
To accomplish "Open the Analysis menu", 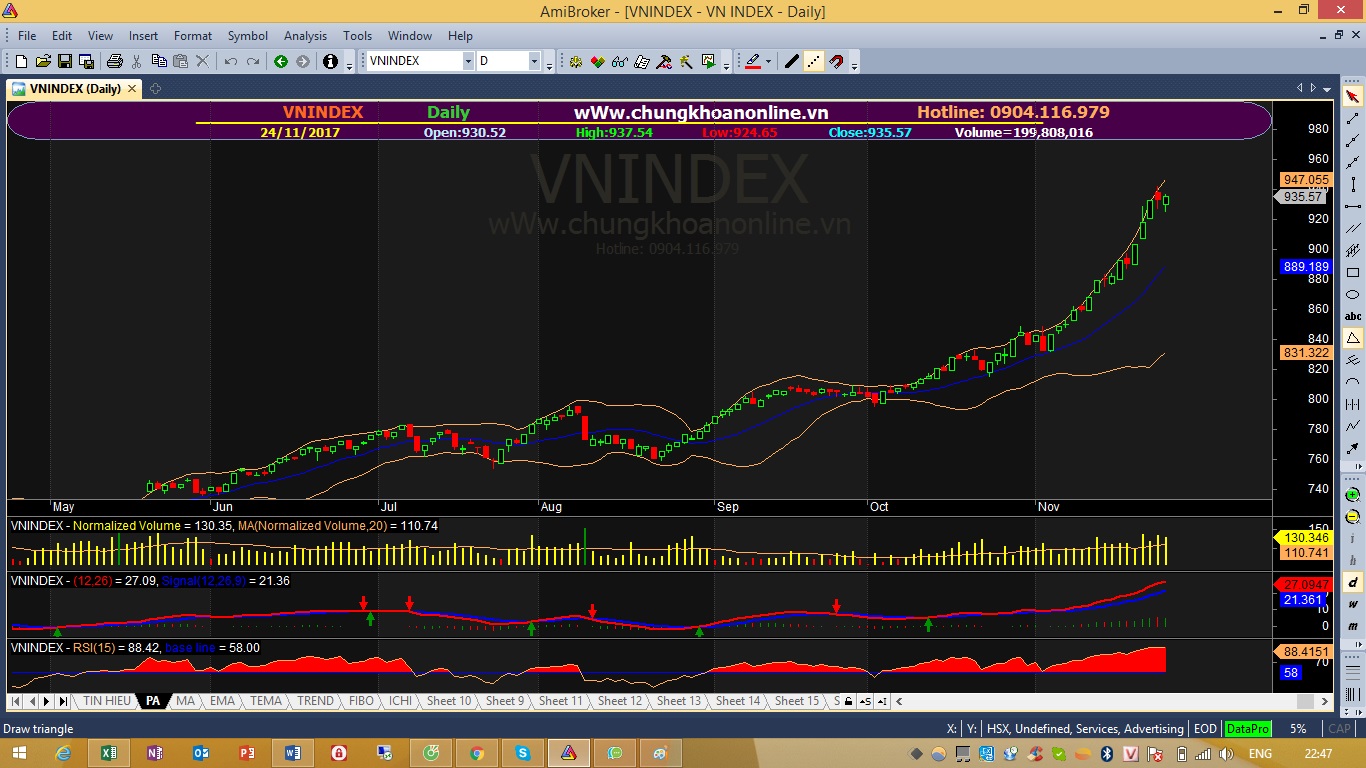I will 305,36.
